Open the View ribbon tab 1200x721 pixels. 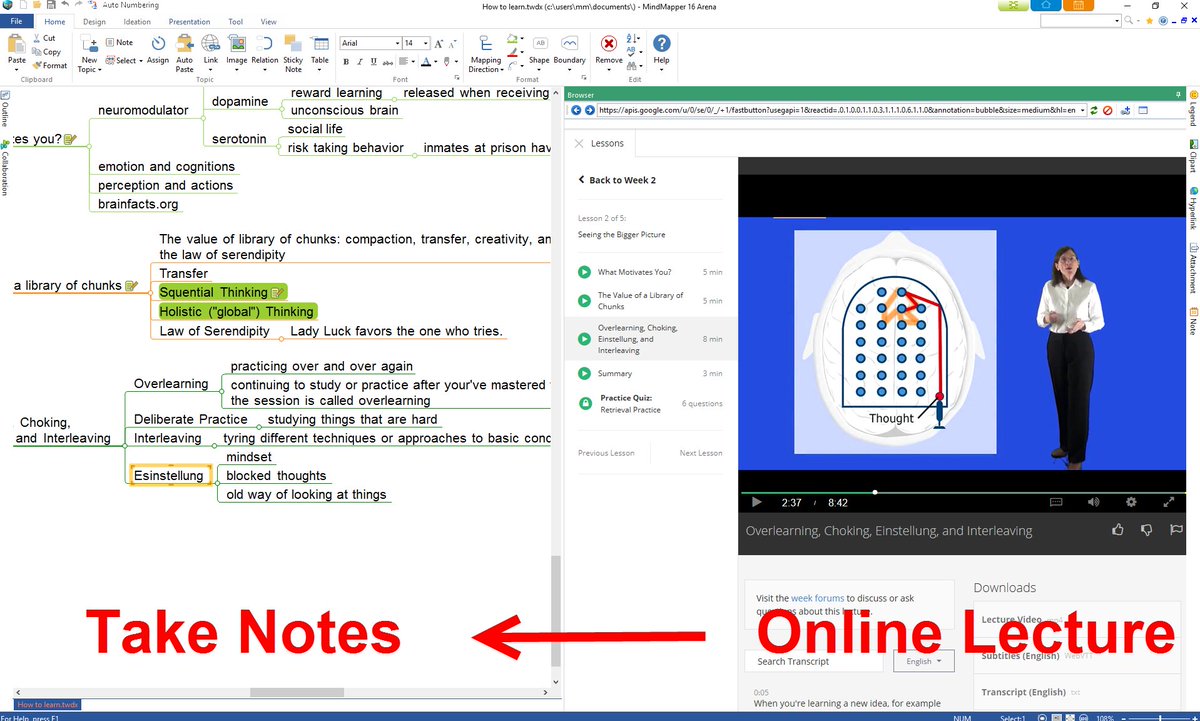tap(269, 21)
